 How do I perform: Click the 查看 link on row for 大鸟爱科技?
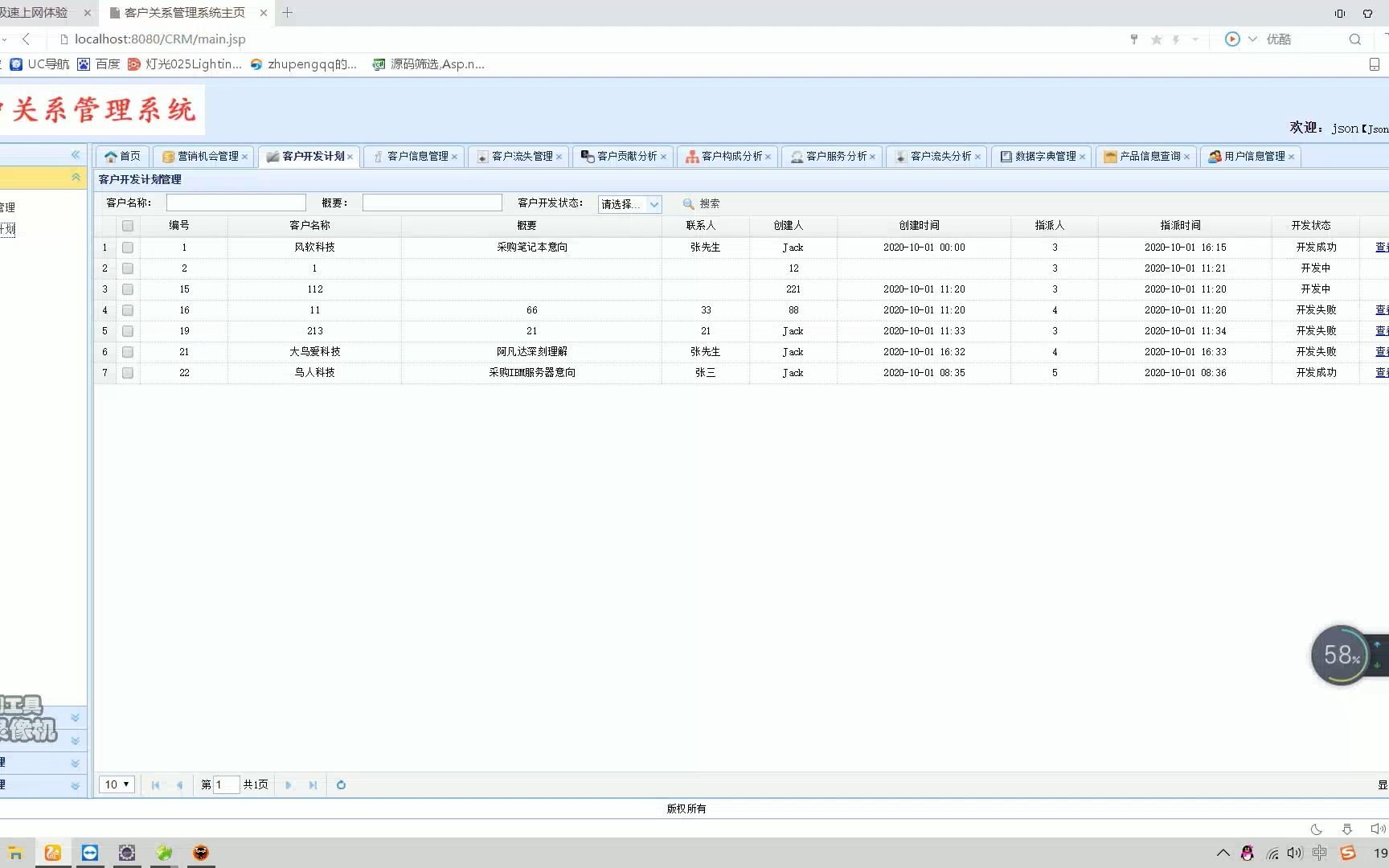pyautogui.click(x=1381, y=351)
